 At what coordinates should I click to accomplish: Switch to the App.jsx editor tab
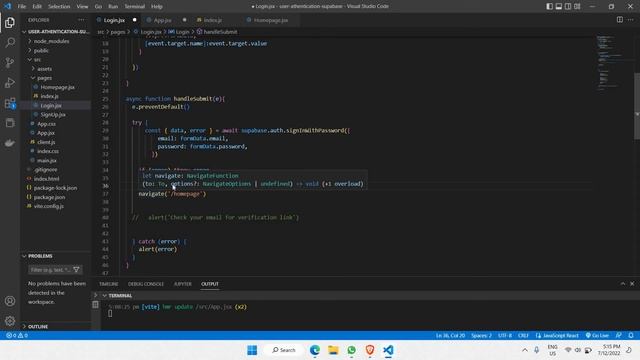[x=162, y=20]
